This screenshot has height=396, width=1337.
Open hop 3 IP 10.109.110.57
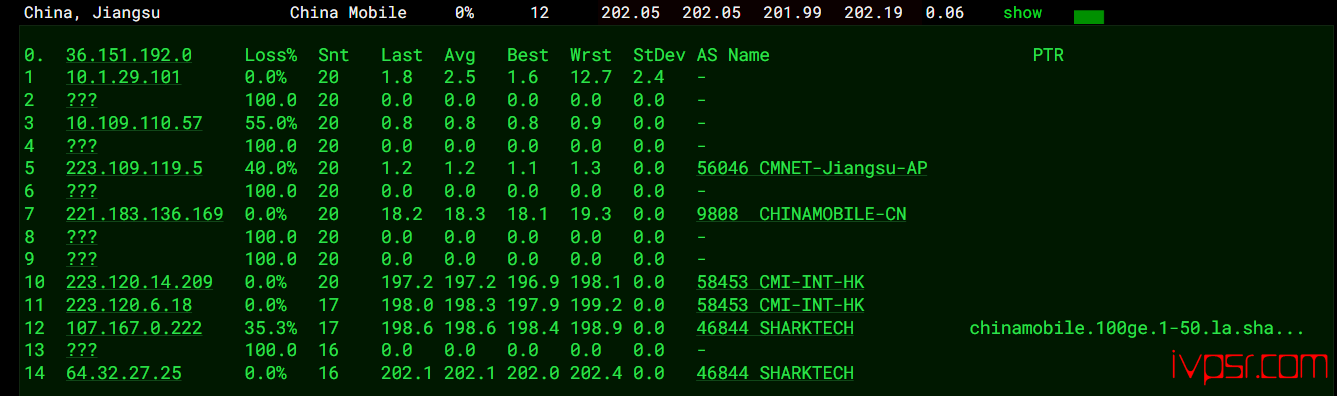[134, 123]
